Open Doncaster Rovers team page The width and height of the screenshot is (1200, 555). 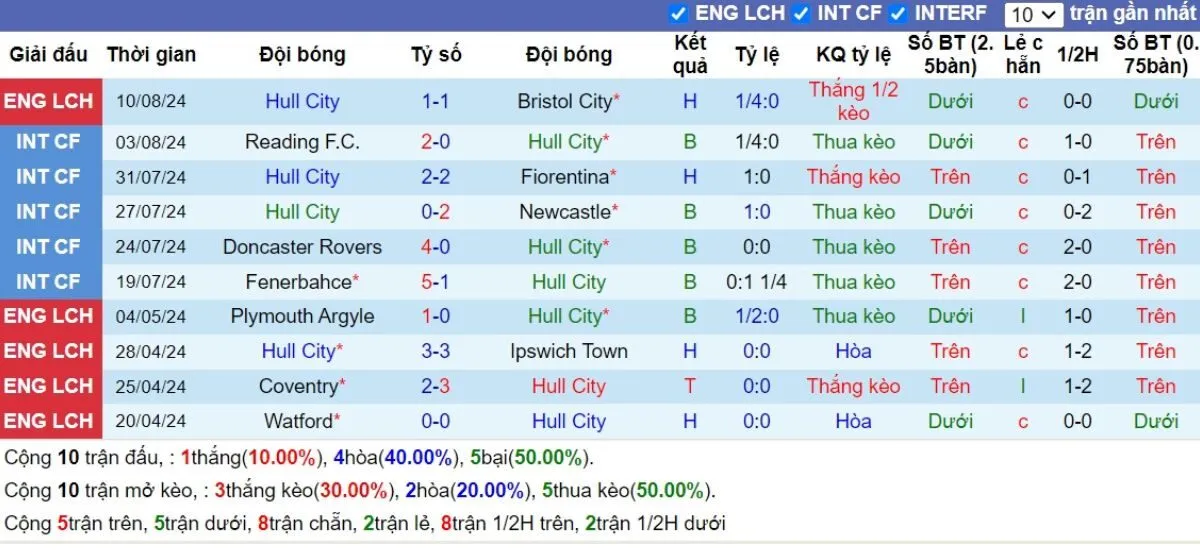pos(302,247)
